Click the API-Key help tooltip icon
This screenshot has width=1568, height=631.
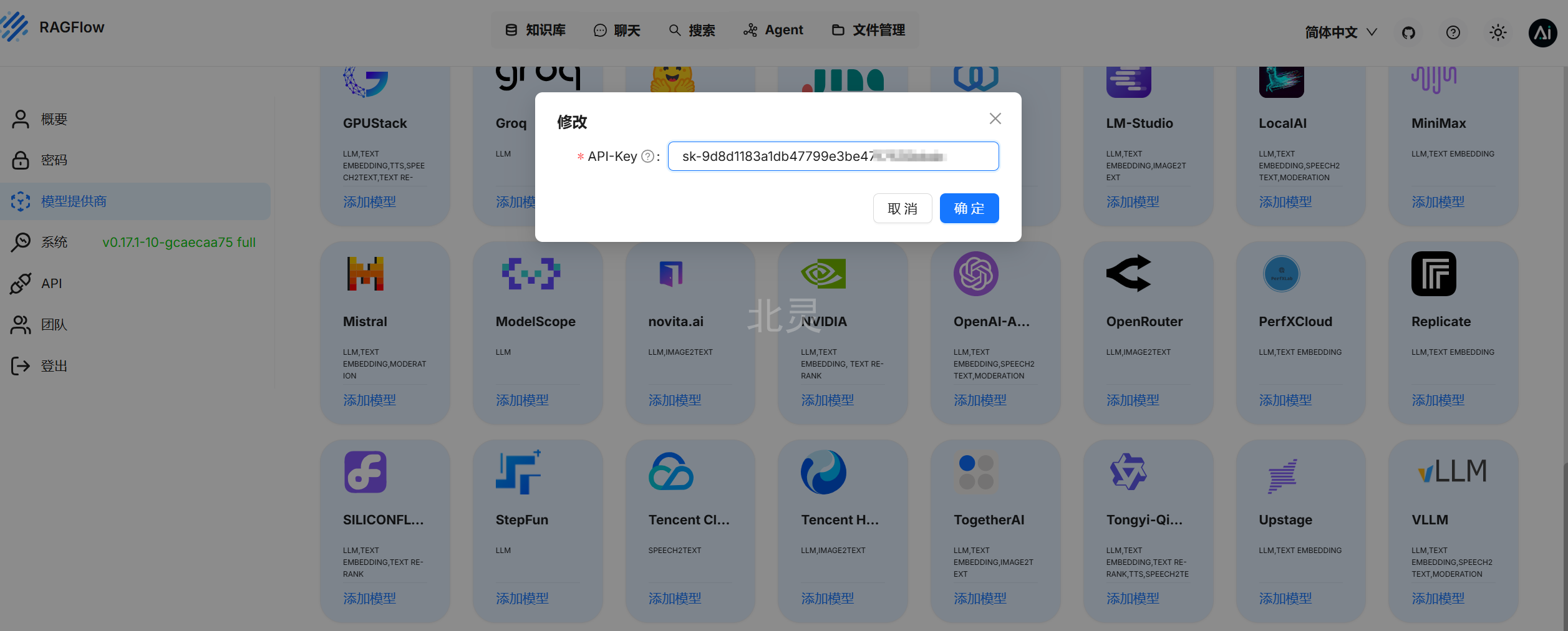[x=648, y=157]
